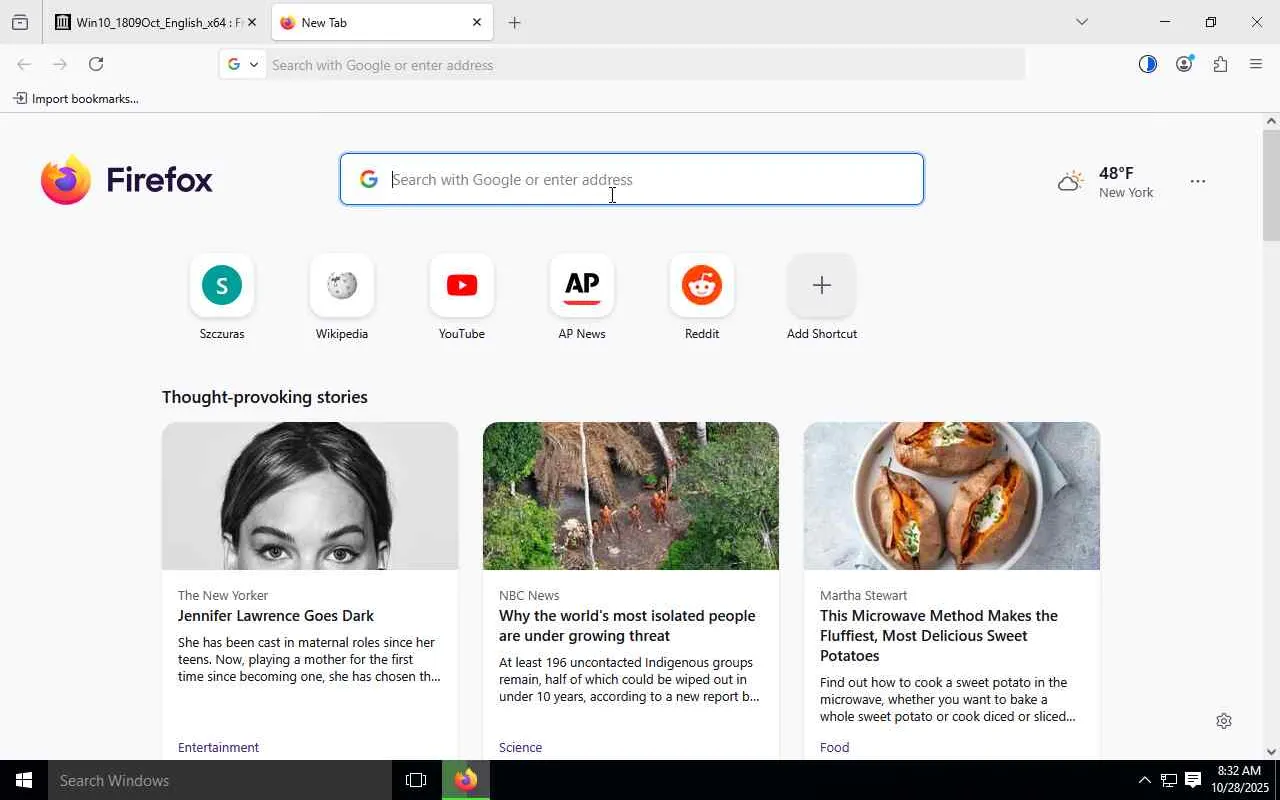Go back with the back arrow

point(24,64)
